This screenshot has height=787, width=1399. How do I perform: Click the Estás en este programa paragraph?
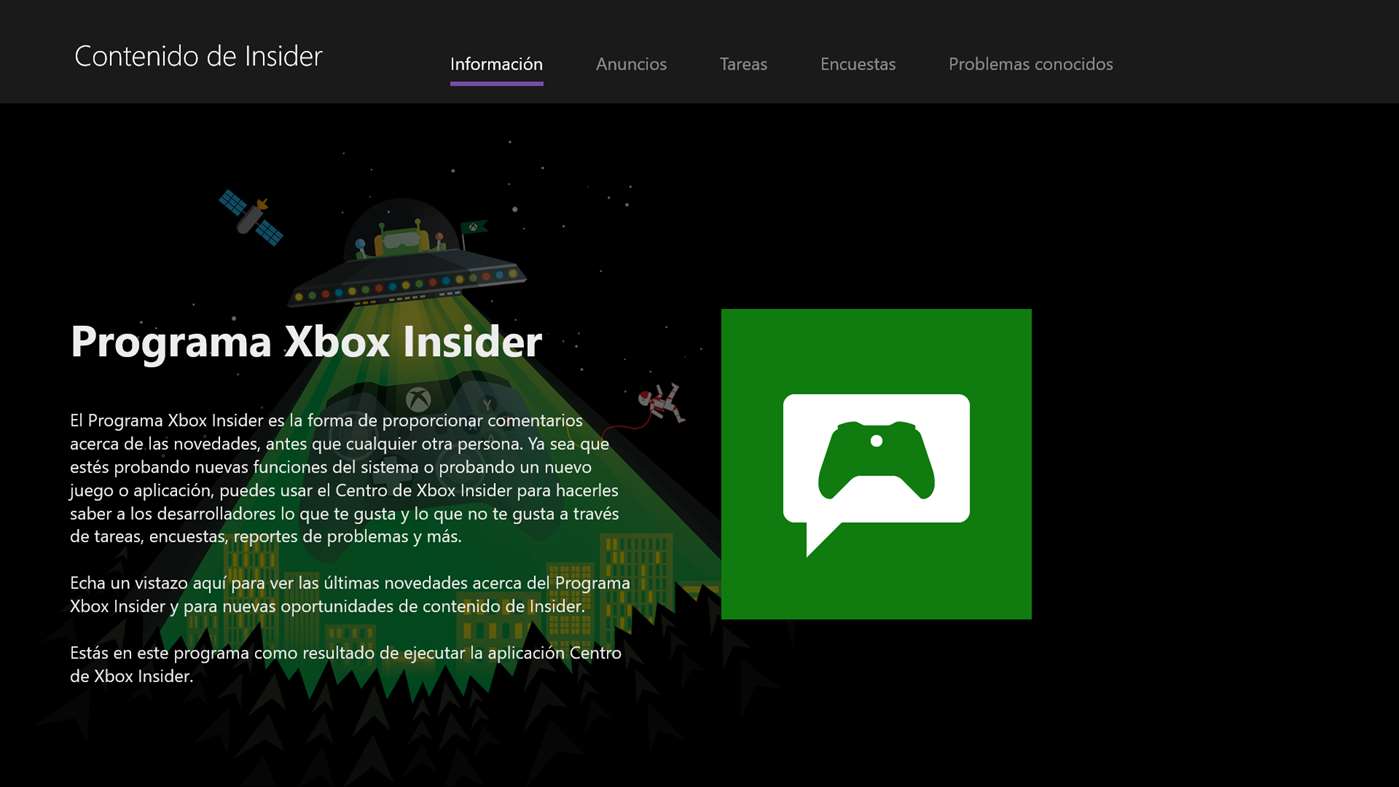(x=345, y=664)
